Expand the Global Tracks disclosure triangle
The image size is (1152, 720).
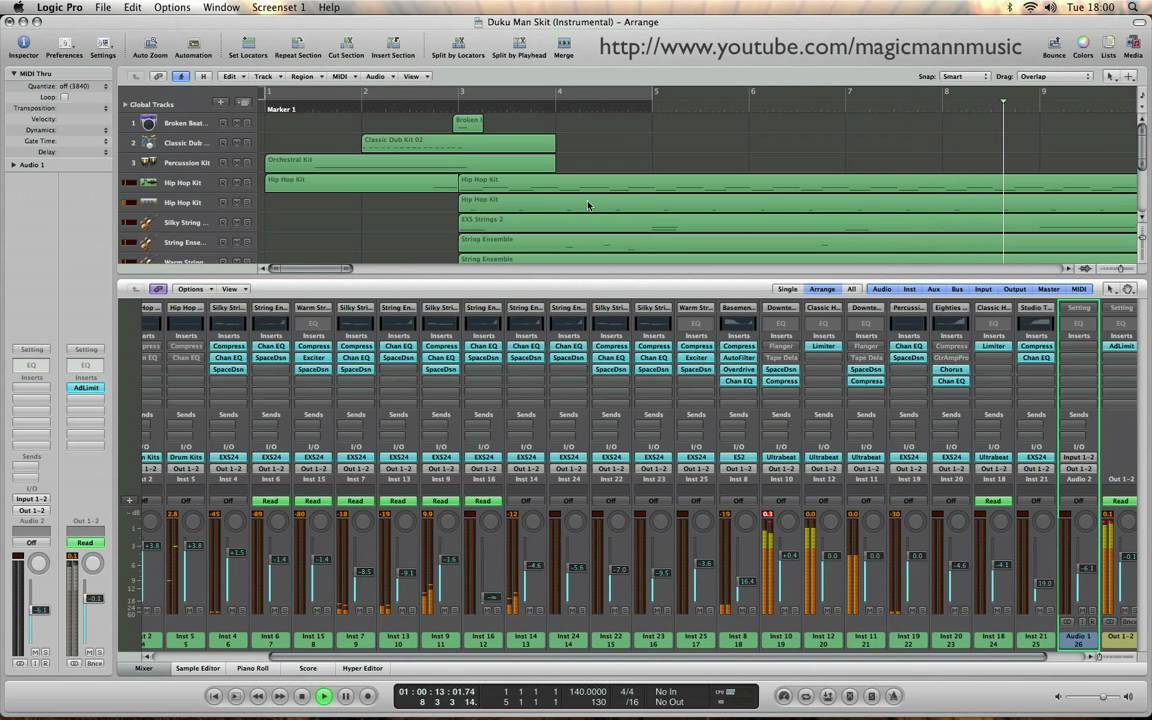(x=125, y=104)
